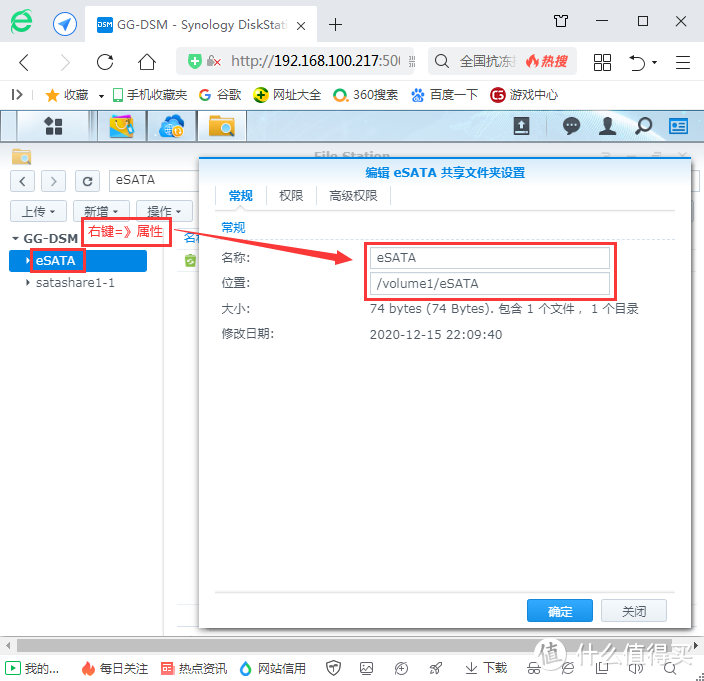Open the 新增 dropdown button
The height and width of the screenshot is (681, 704).
click(101, 211)
